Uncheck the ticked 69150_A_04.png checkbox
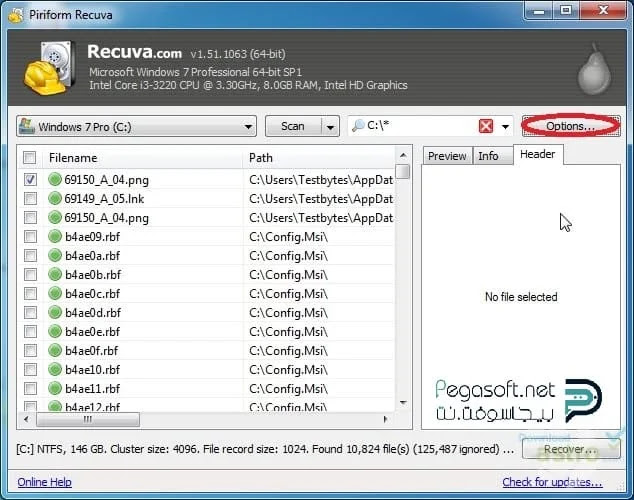Viewport: 634px width, 500px height. pyautogui.click(x=30, y=179)
